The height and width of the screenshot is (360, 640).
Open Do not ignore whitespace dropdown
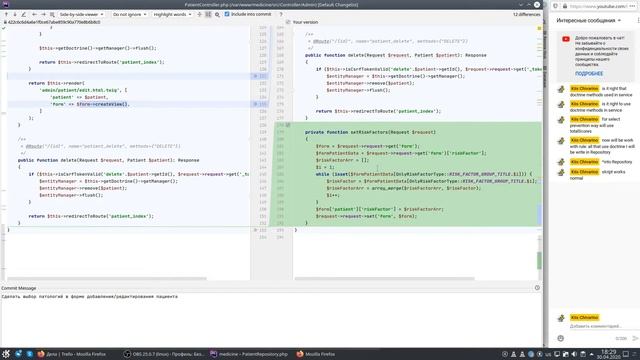point(129,14)
